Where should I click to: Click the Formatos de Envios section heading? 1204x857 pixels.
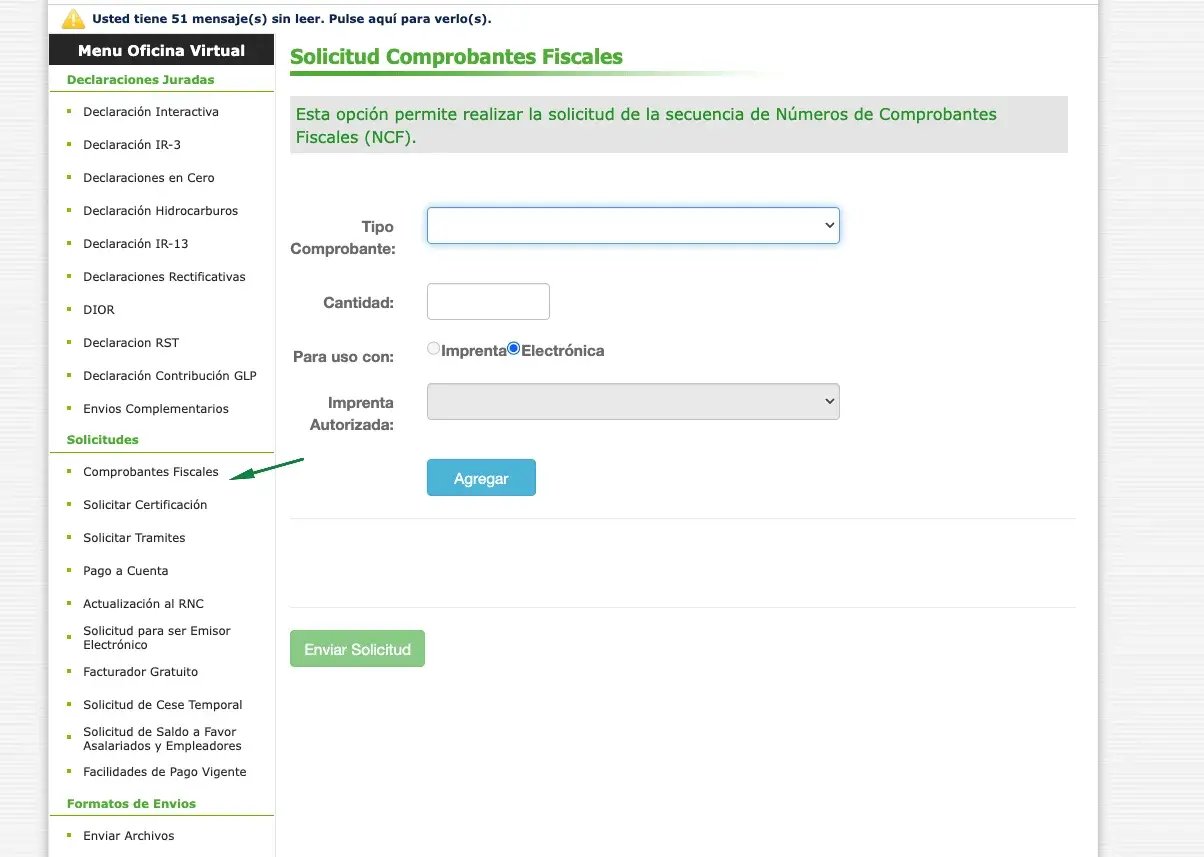pyautogui.click(x=131, y=804)
